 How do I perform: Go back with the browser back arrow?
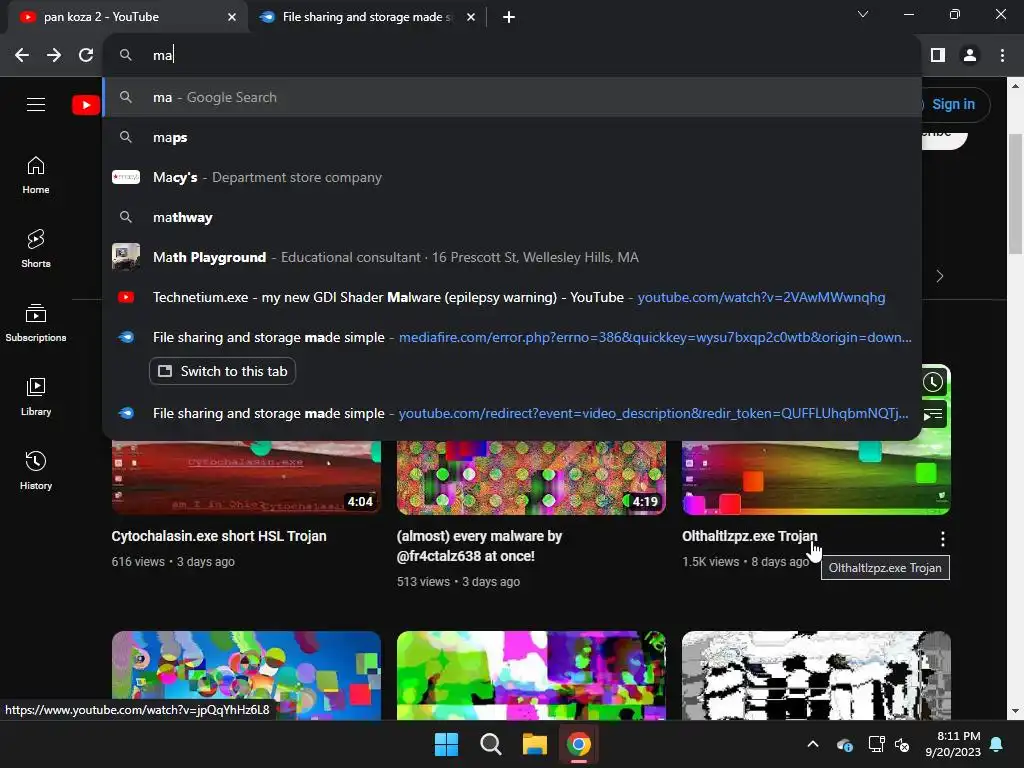click(22, 56)
